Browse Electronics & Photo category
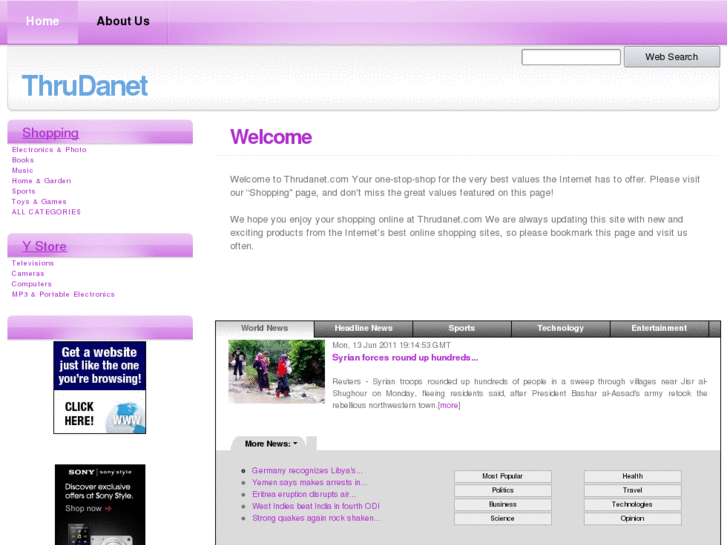 point(49,149)
